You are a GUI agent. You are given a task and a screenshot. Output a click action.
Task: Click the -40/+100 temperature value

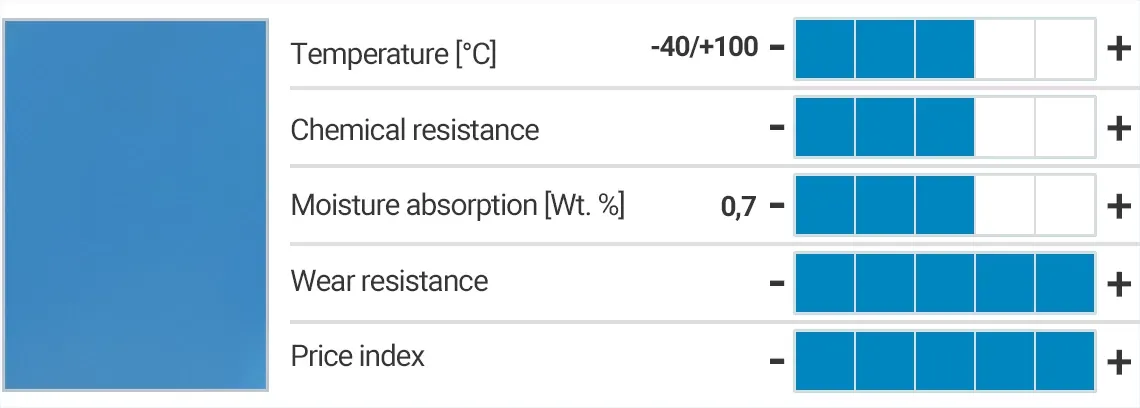click(704, 47)
